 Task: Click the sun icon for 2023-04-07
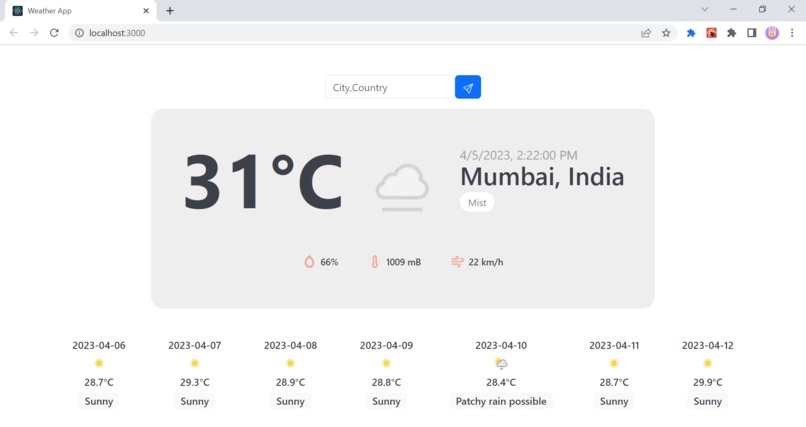click(x=194, y=363)
